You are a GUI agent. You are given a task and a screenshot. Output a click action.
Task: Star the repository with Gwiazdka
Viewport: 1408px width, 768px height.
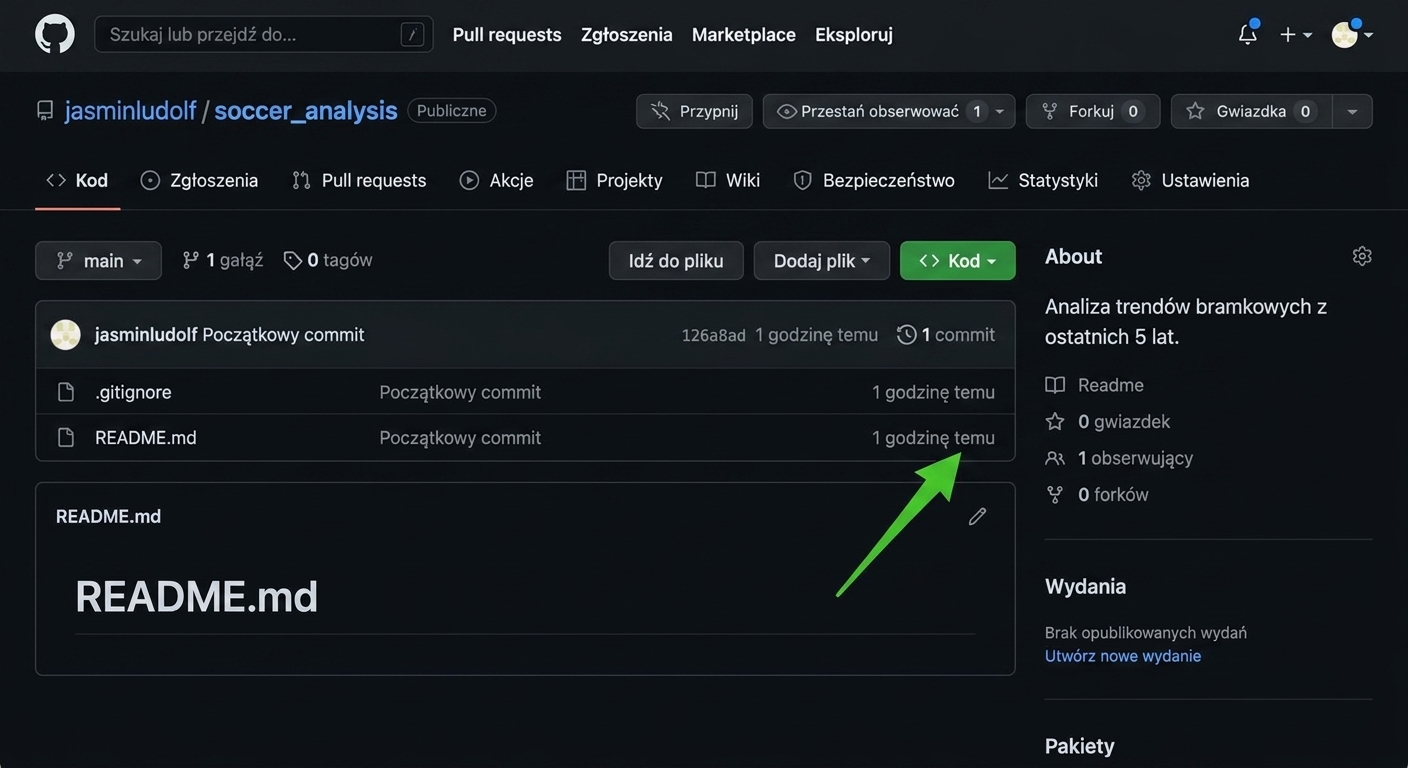tap(1251, 111)
